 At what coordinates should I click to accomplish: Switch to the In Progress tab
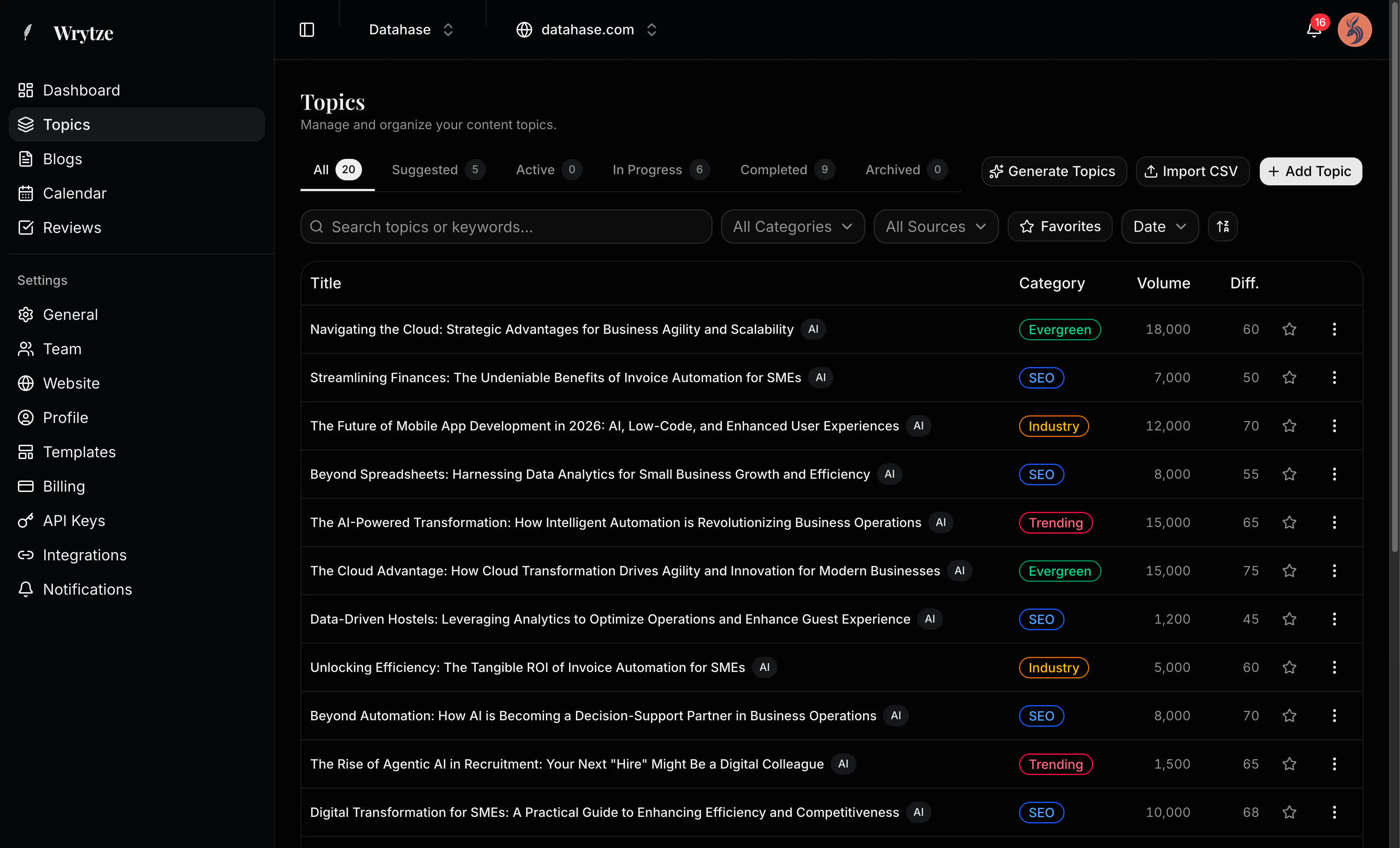pyautogui.click(x=661, y=170)
